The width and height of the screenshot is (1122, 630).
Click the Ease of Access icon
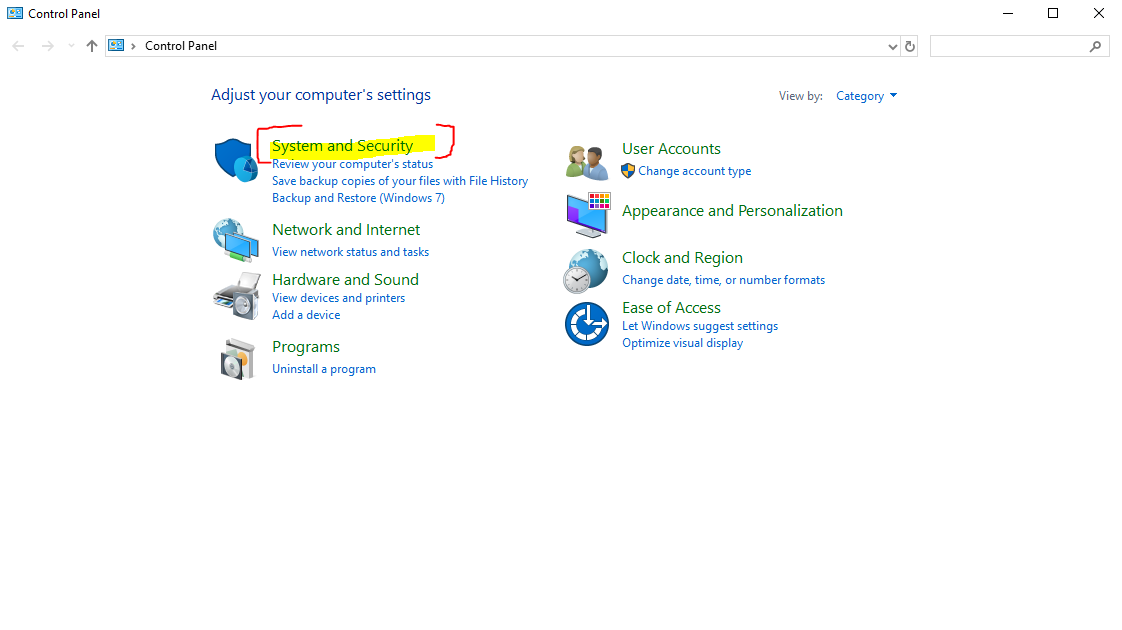click(586, 323)
